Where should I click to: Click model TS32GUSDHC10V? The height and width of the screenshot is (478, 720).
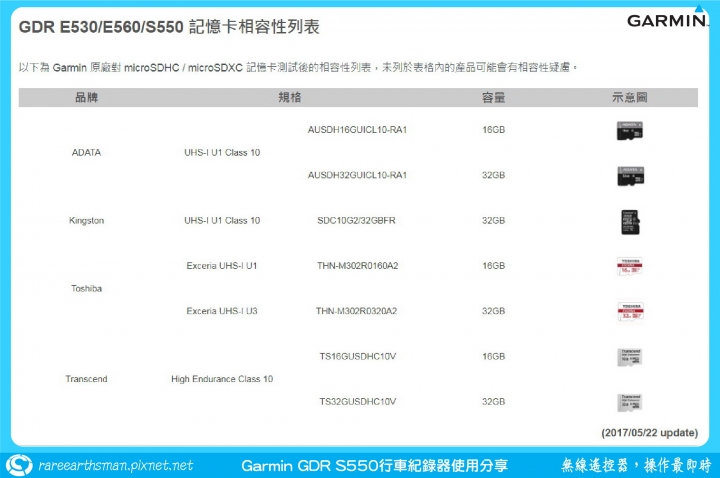[x=358, y=402]
